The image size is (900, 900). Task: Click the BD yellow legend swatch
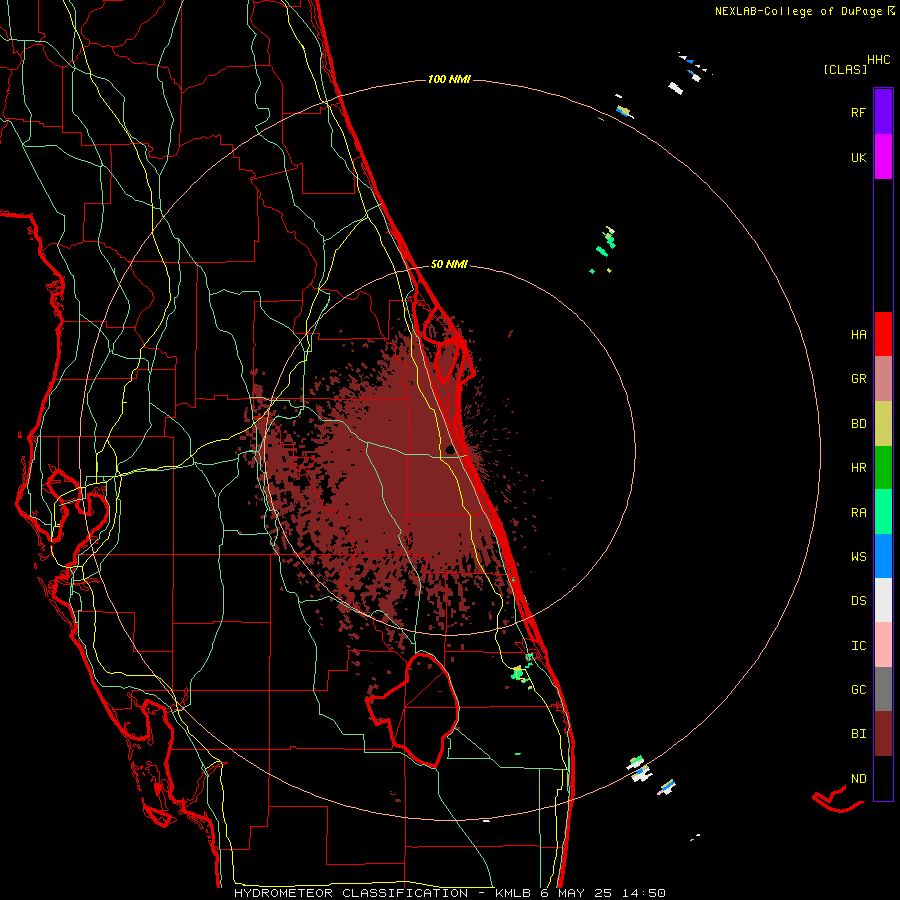pos(883,424)
